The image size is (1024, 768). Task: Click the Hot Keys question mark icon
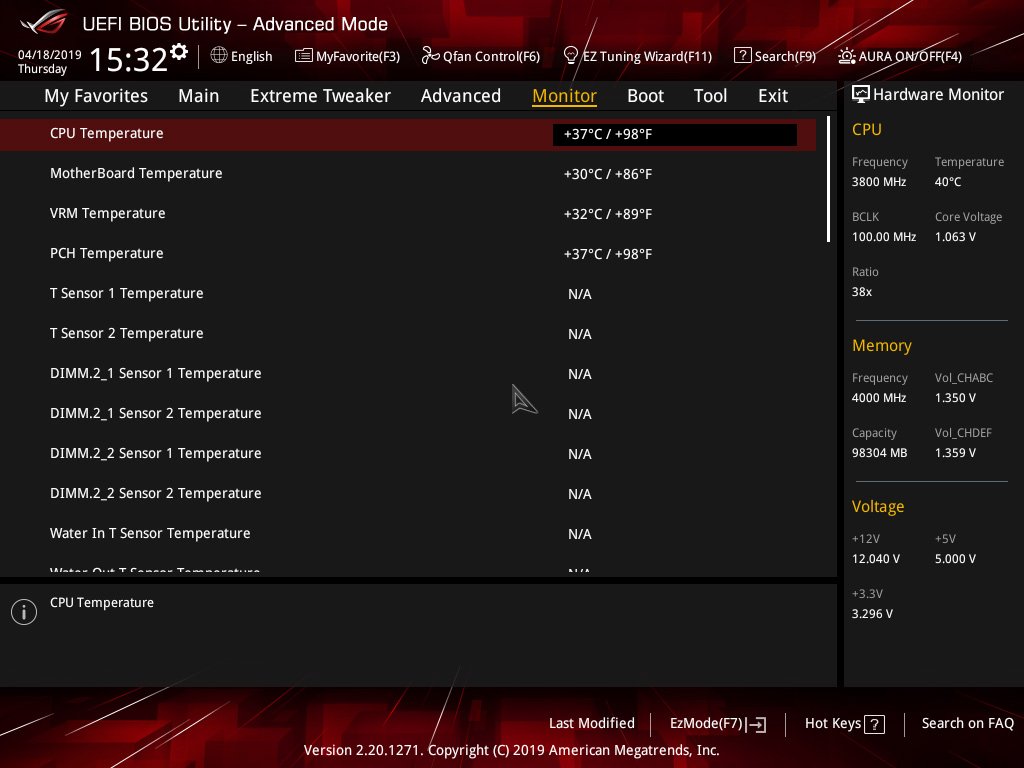click(874, 724)
